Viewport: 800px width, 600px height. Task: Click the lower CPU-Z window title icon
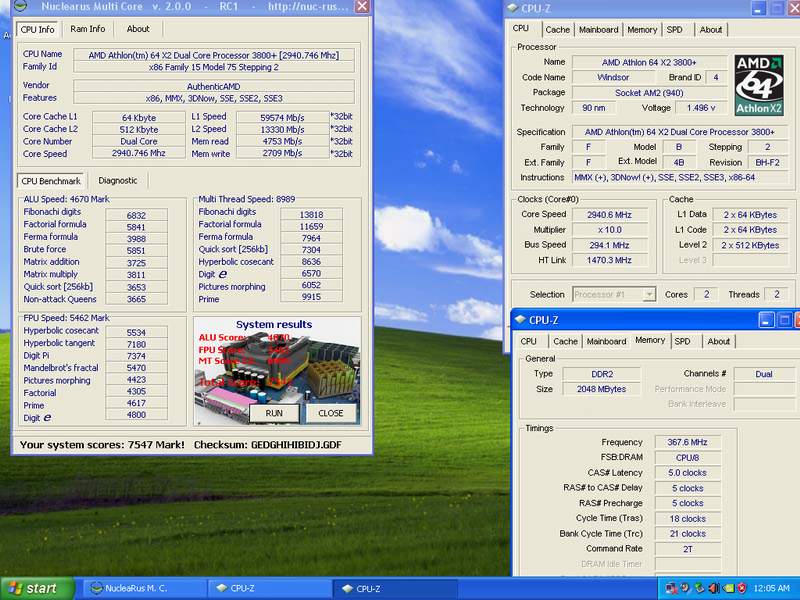520,320
